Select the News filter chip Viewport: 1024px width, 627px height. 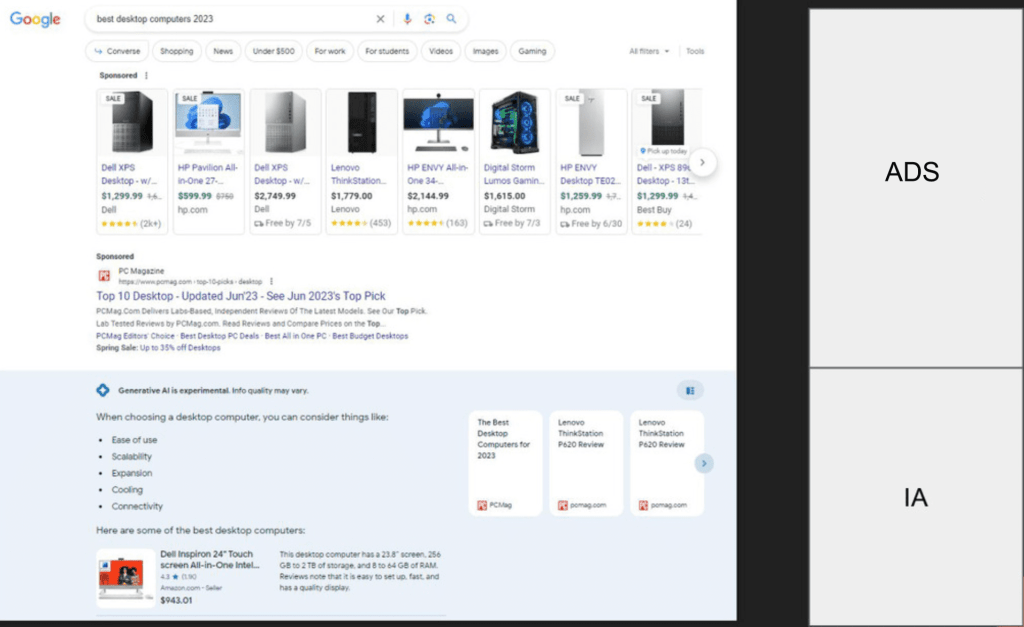223,51
